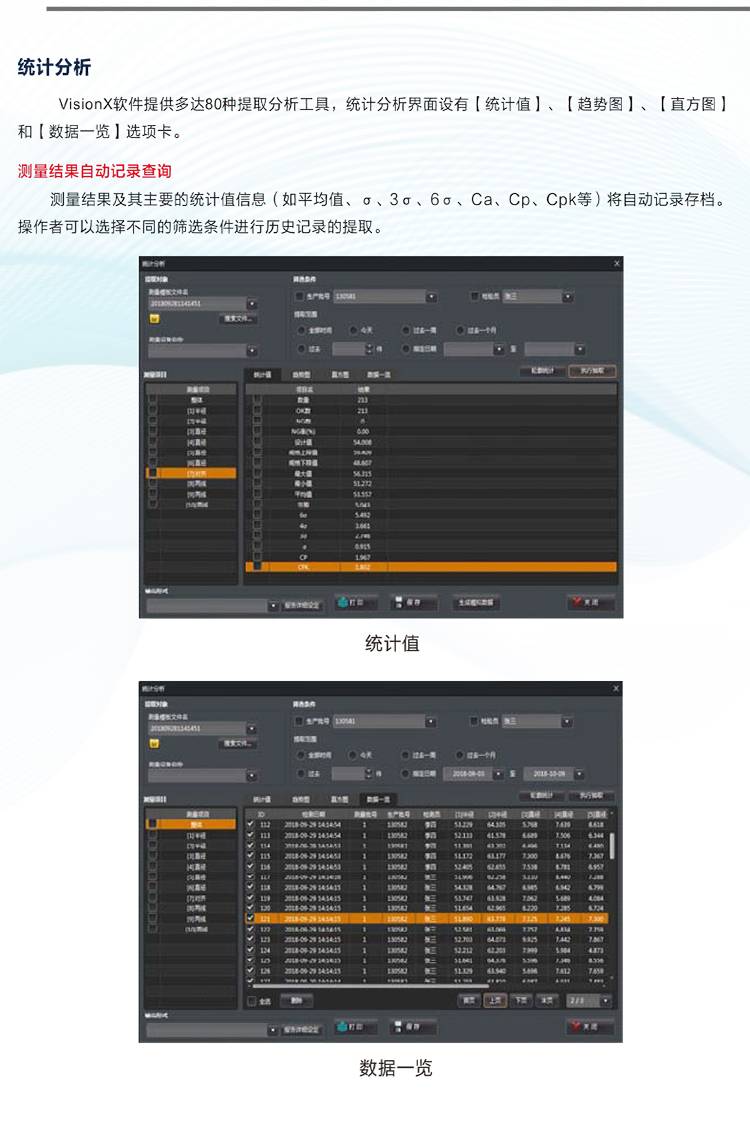Image resolution: width=750 pixels, height=1136 pixels.
Task: Switch to 趋势图 tab in the upper dialog
Action: tap(301, 374)
